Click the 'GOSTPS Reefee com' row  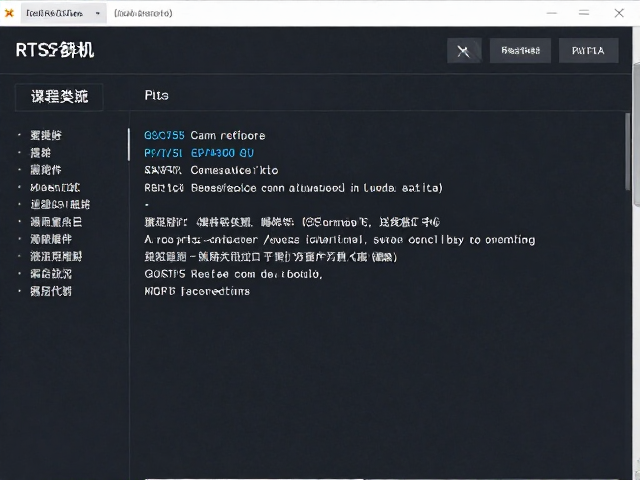233,274
